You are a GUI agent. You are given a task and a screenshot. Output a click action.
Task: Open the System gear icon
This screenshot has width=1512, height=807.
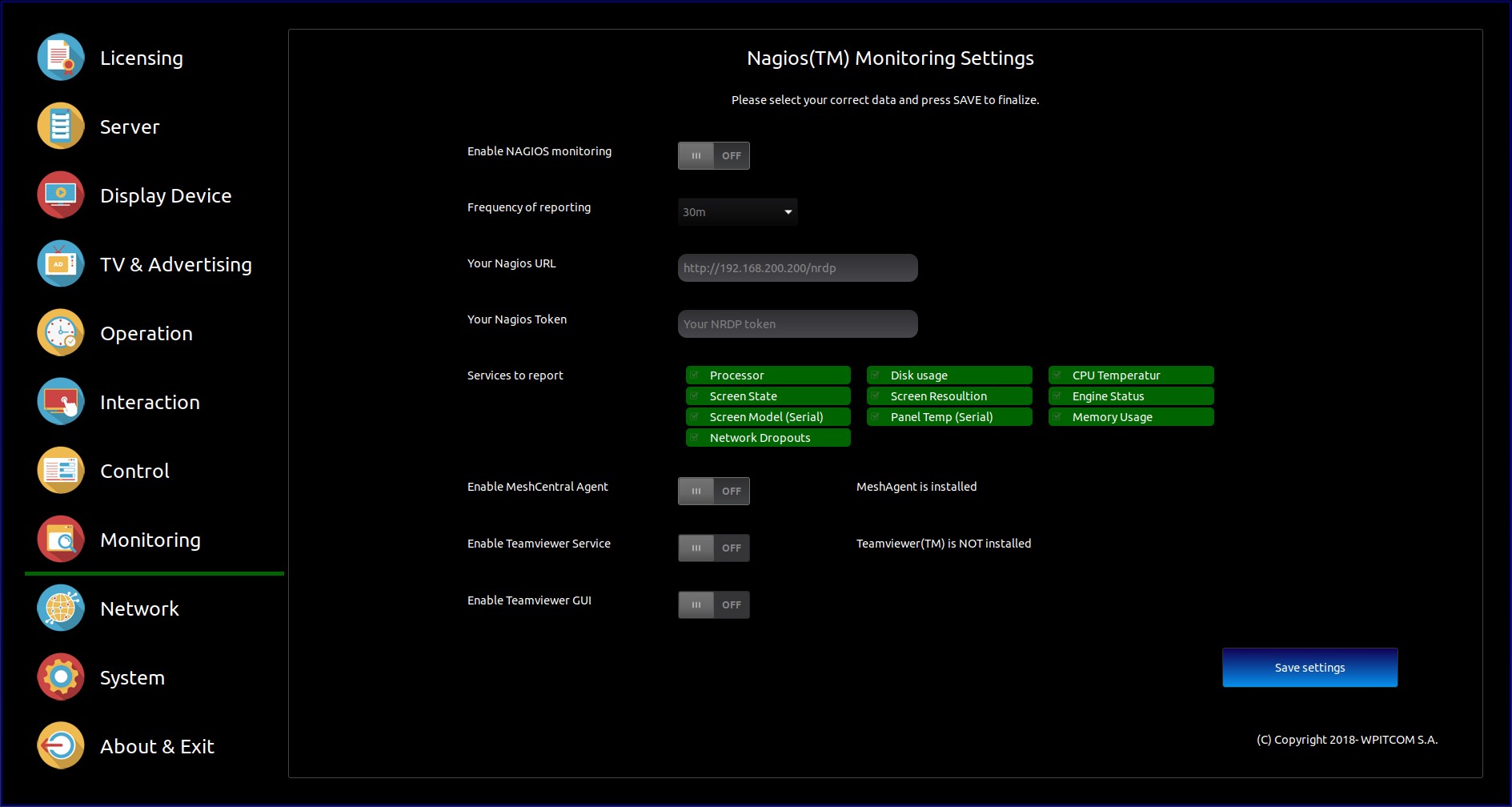click(x=61, y=677)
